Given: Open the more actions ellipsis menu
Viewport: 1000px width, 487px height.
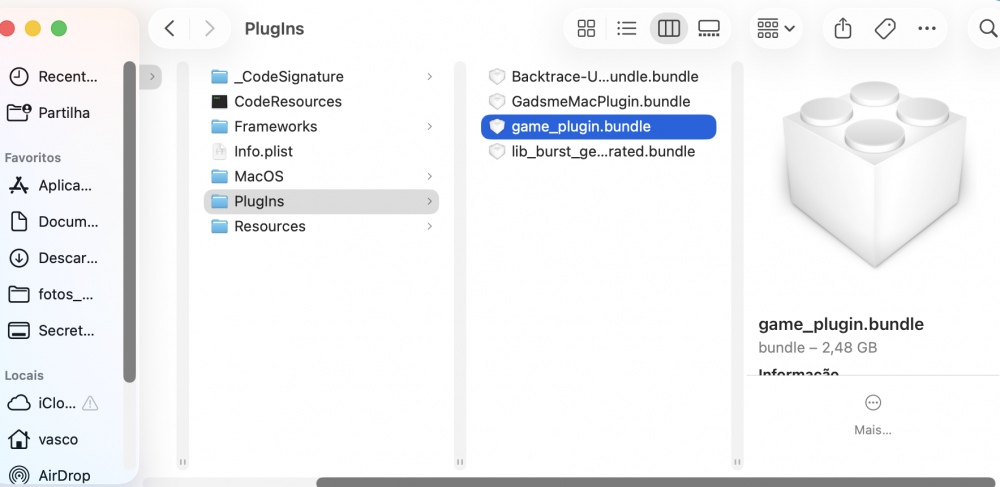Looking at the screenshot, I should pyautogui.click(x=926, y=29).
